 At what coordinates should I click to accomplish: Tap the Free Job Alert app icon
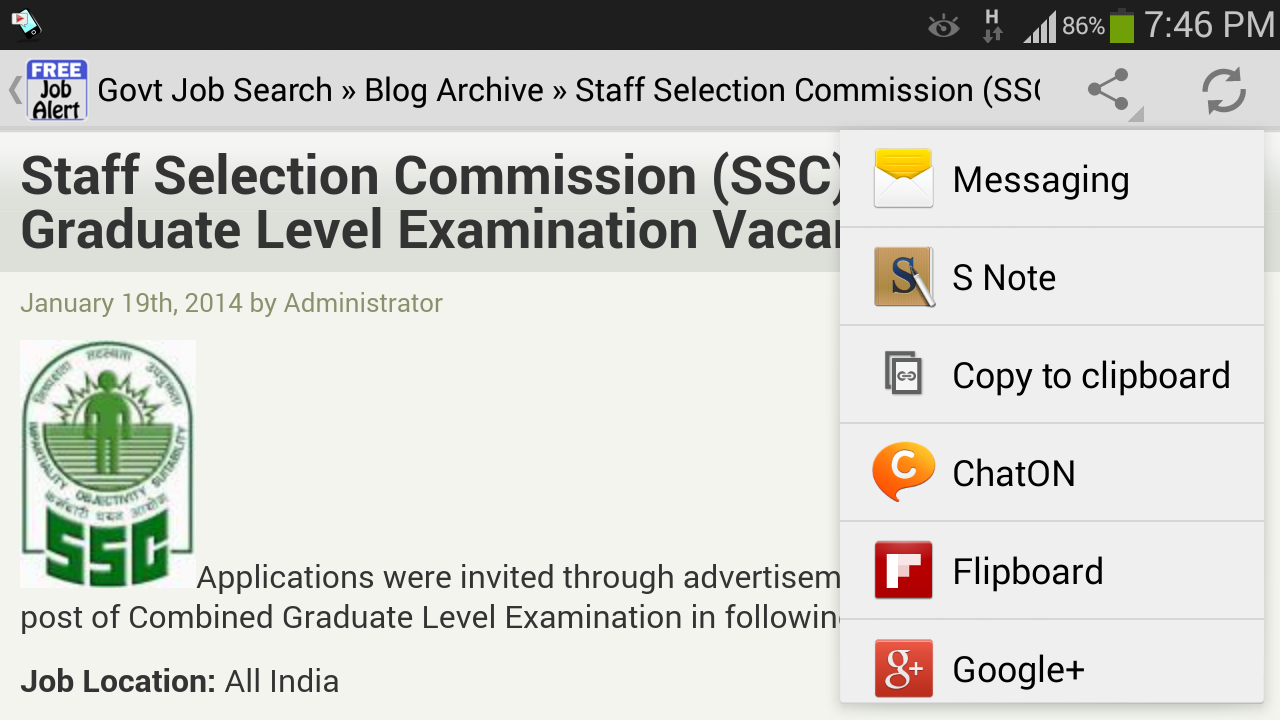coord(57,90)
